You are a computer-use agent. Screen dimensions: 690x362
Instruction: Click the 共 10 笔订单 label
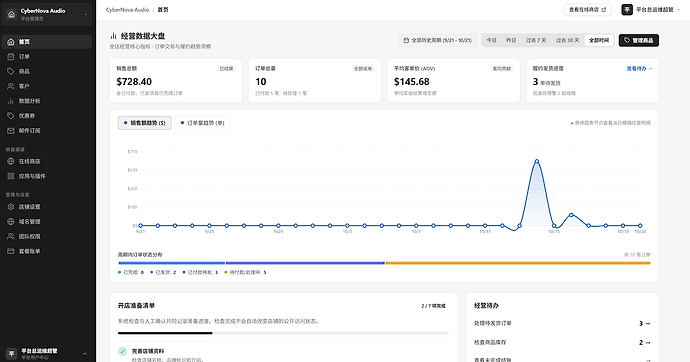637,255
